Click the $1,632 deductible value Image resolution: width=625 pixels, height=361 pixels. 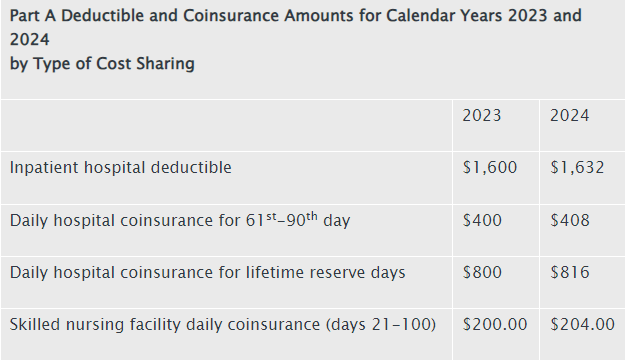(x=577, y=167)
